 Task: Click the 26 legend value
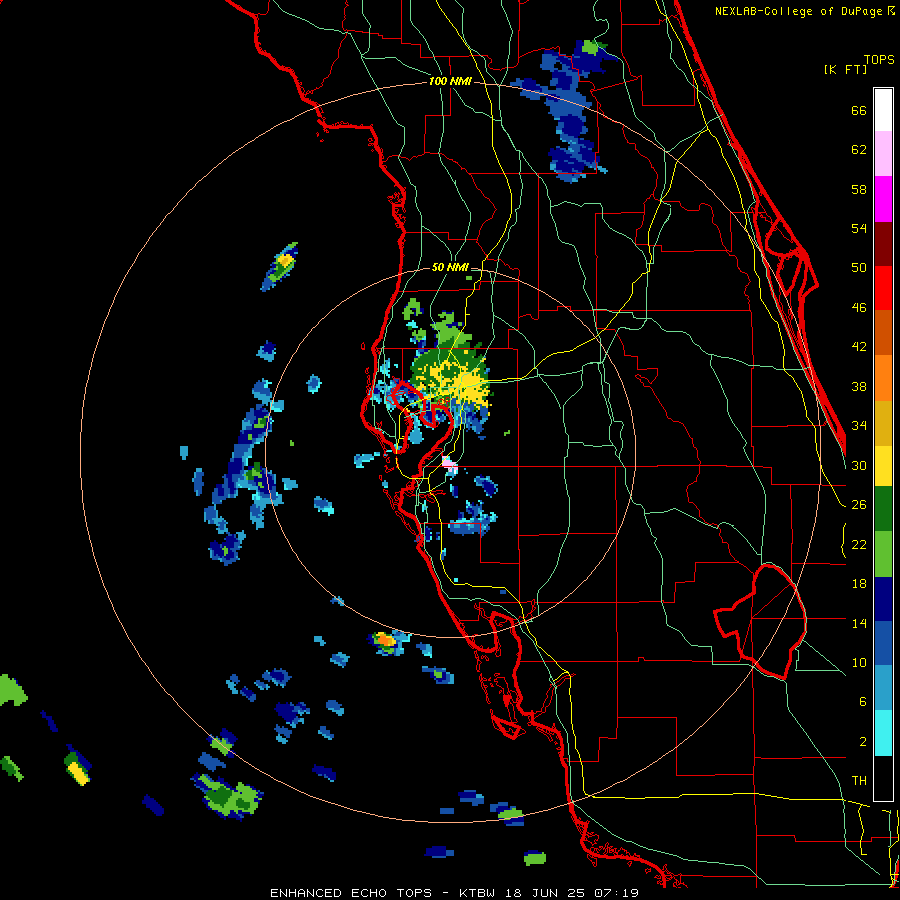tap(859, 505)
